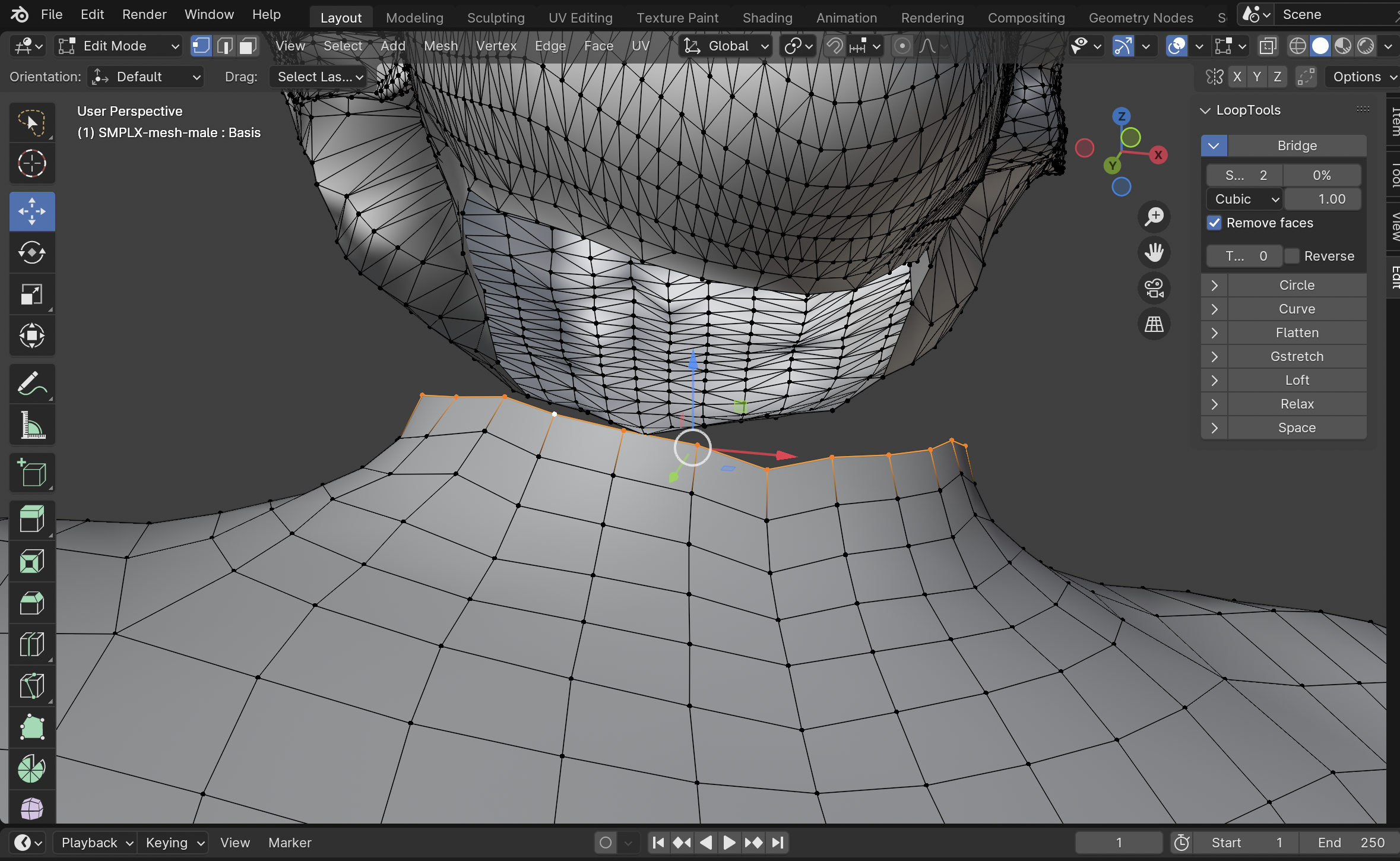Open the Mesh menu
This screenshot has height=861, width=1400.
click(x=440, y=46)
